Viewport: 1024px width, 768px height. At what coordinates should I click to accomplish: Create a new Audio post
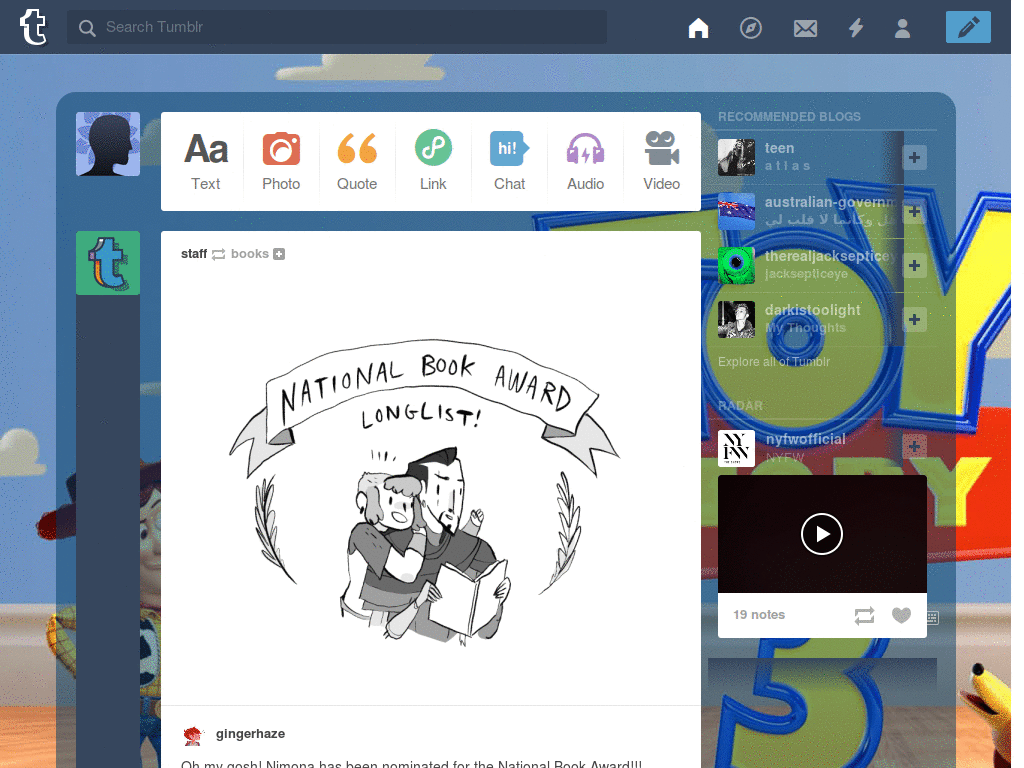[x=585, y=161]
